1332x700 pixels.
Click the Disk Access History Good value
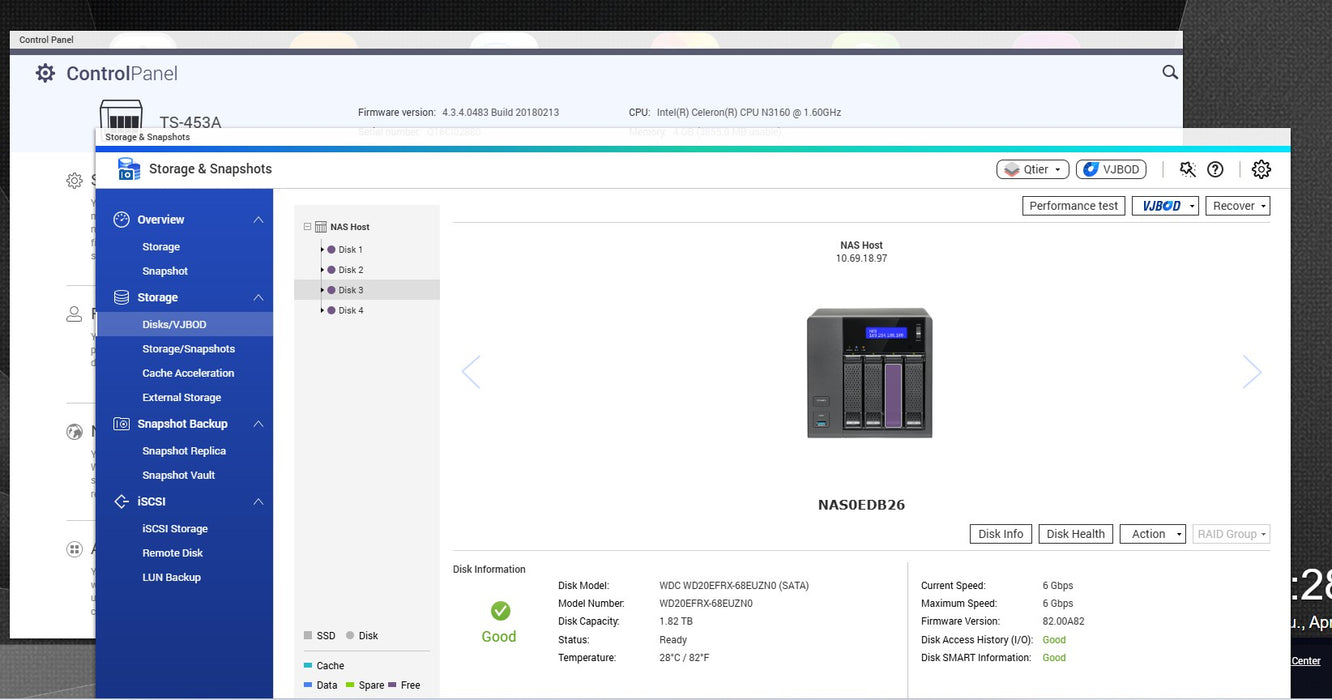(x=1054, y=640)
